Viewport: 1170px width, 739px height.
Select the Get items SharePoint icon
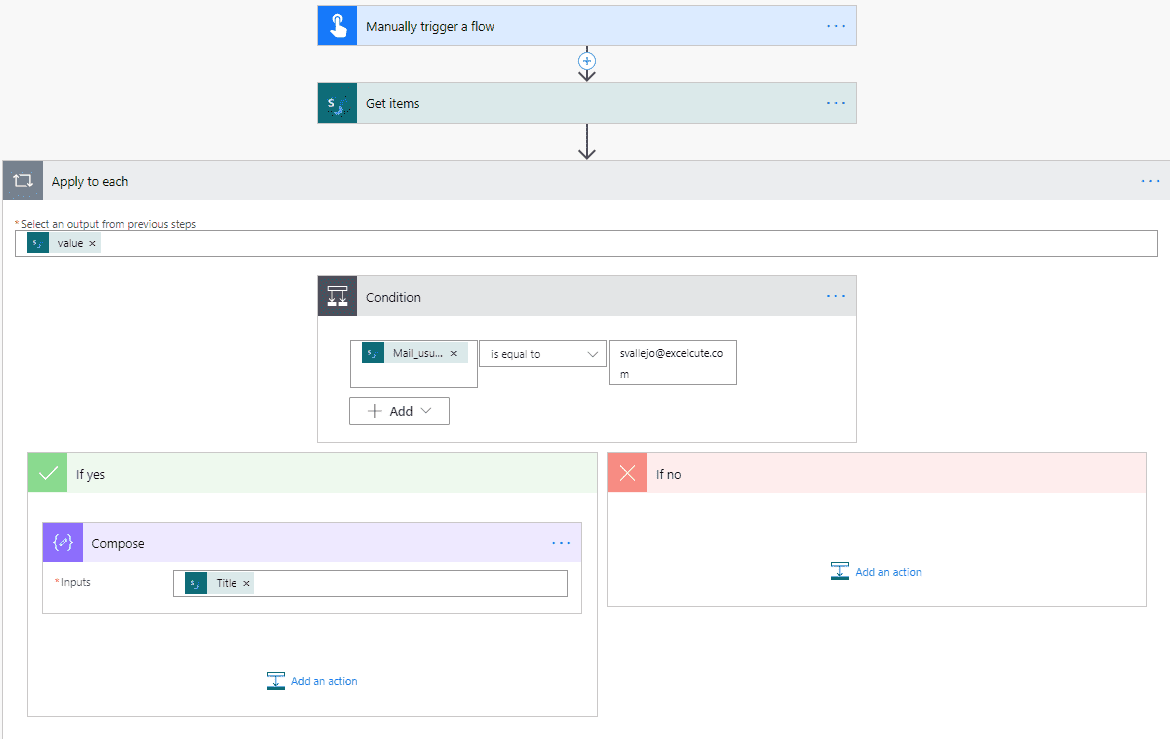pos(336,103)
